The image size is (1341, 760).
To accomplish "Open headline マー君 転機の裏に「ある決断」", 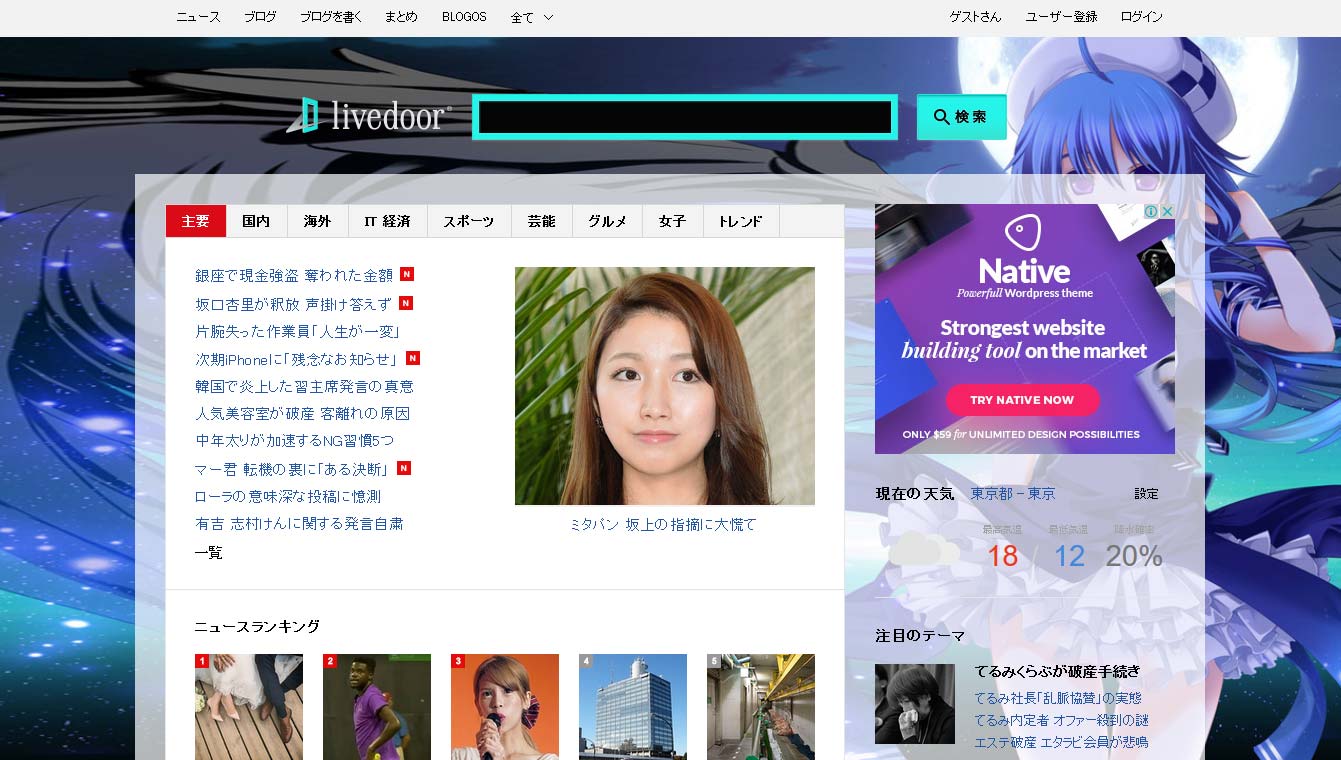I will (x=292, y=469).
